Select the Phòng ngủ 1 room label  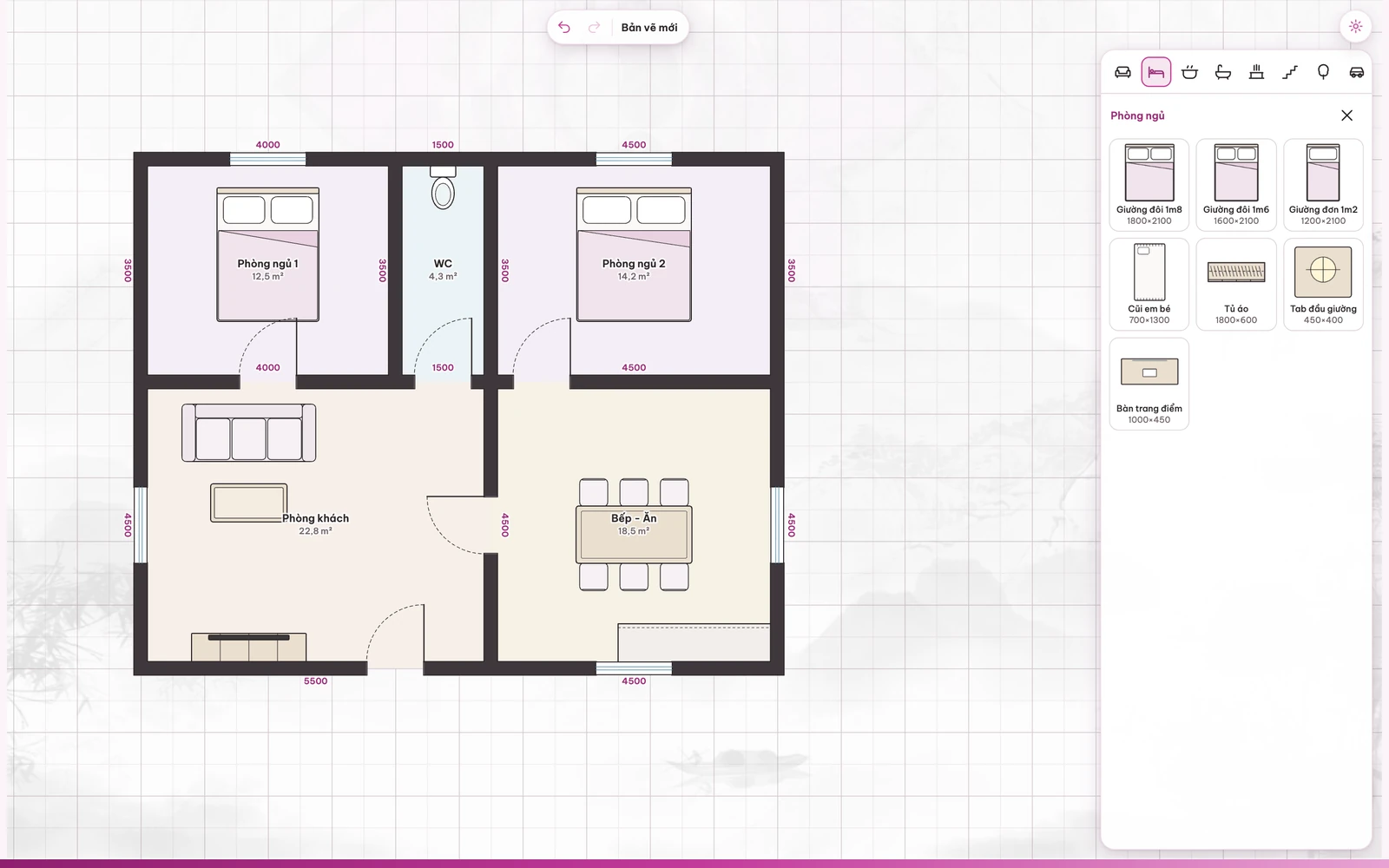click(x=267, y=264)
